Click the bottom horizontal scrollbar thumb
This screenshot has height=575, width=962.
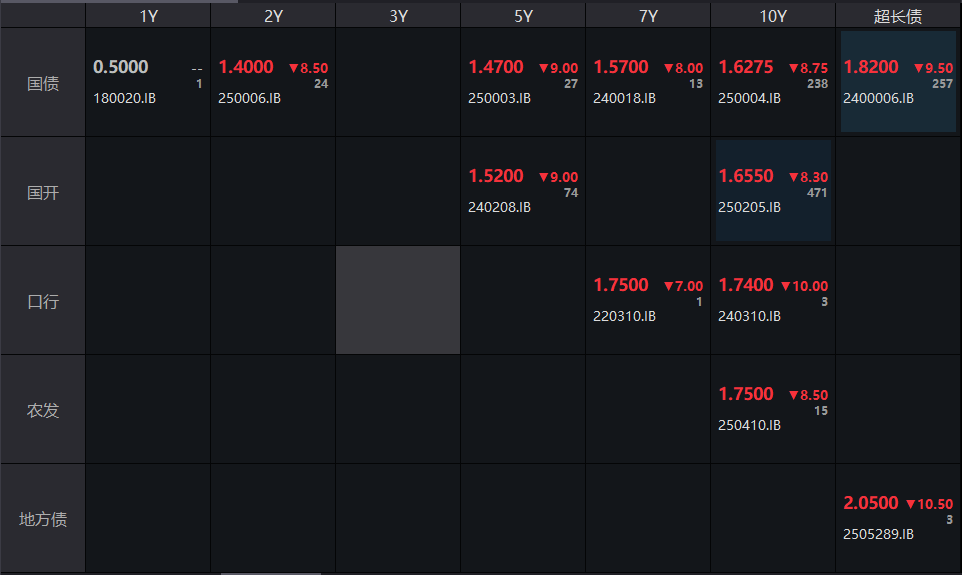pos(270,573)
